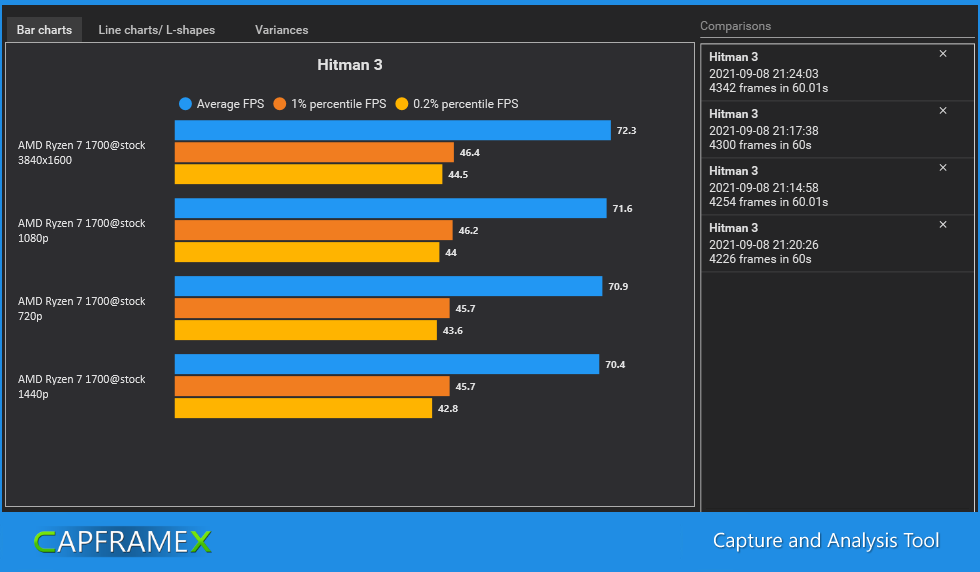980x572 pixels.
Task: Toggle the Average FPS legend marker
Action: pos(185,104)
